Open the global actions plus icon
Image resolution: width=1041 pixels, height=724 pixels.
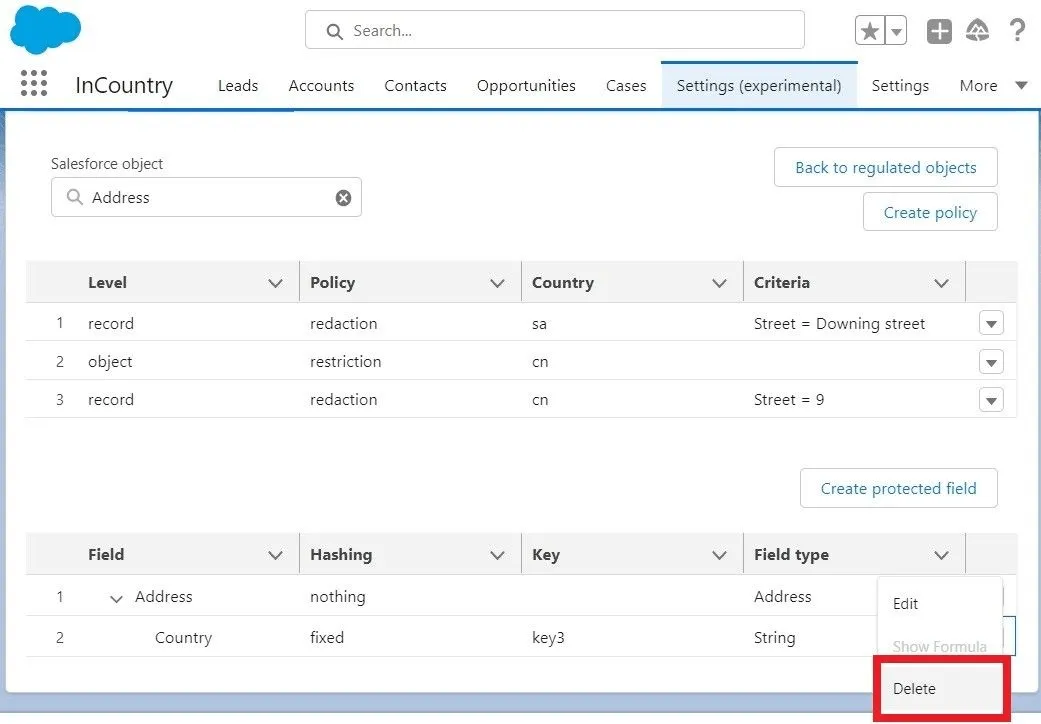939,31
